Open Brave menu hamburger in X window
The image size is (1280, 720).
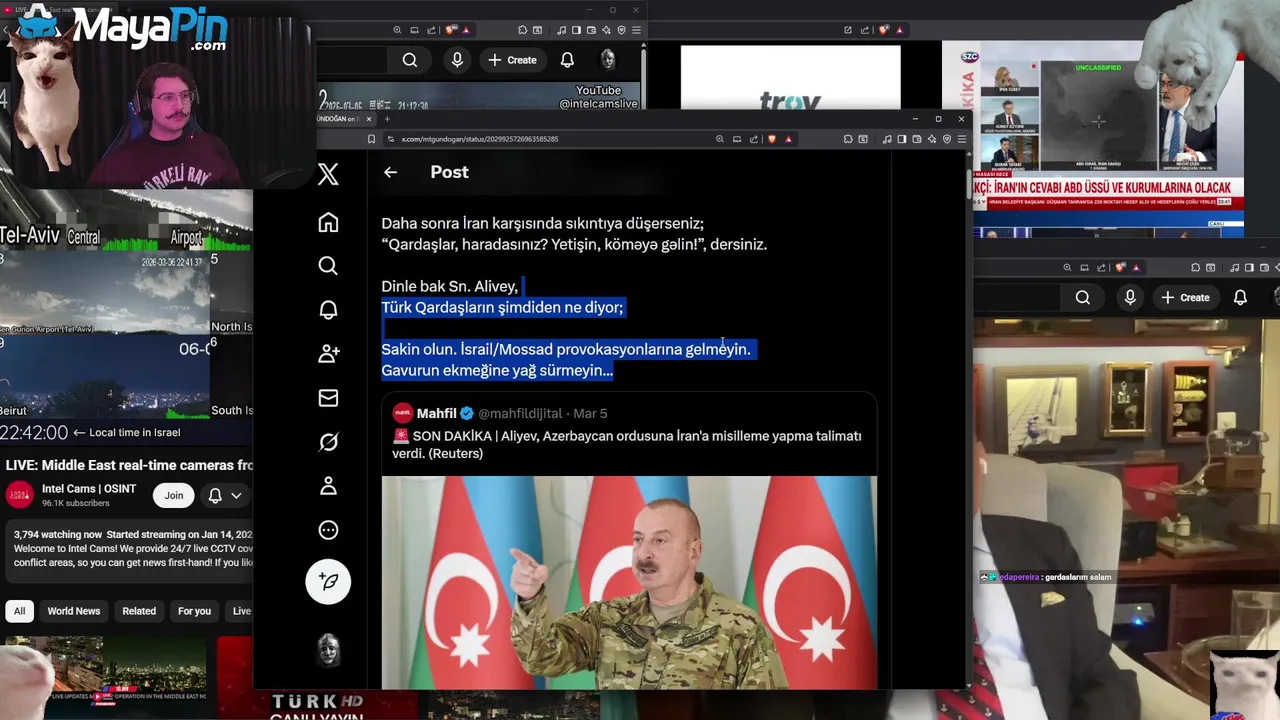click(962, 139)
